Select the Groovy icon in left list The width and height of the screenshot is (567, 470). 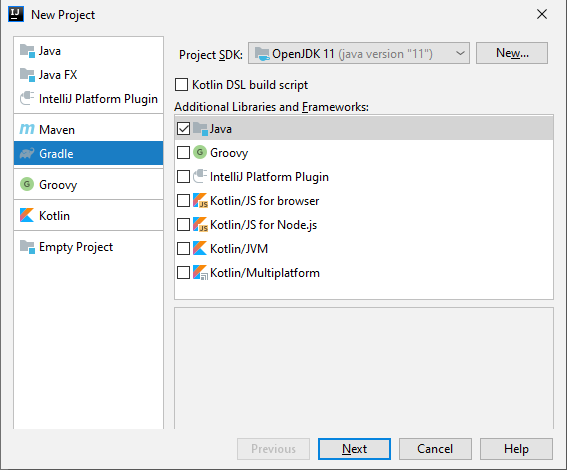click(27, 184)
